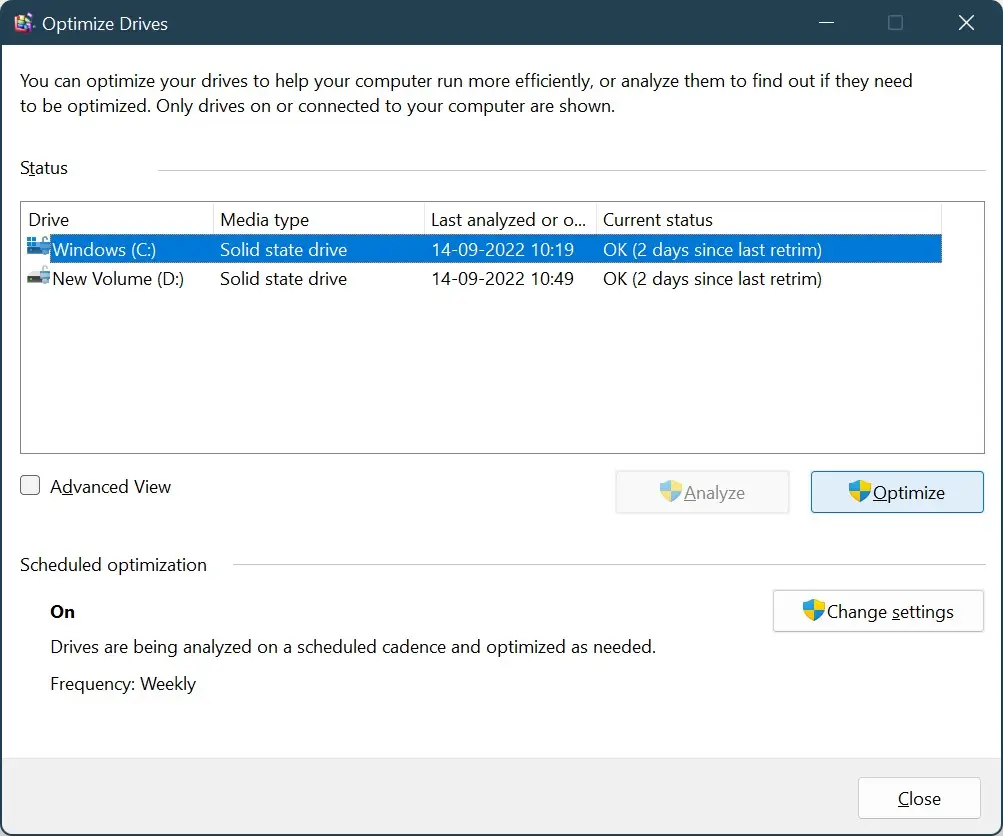
Task: Select the Windows (C:) drive row
Action: click(x=484, y=249)
